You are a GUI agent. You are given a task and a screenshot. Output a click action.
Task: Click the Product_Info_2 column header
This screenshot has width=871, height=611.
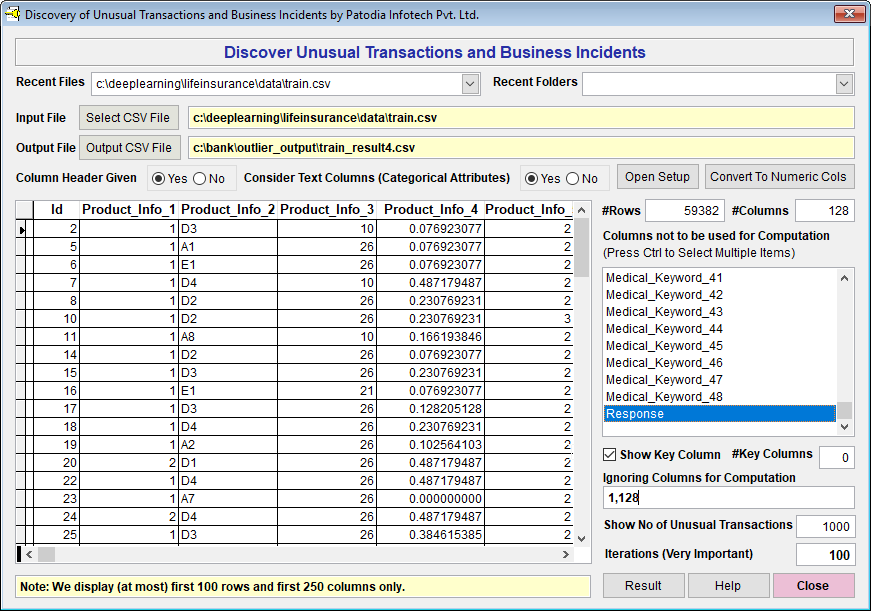[228, 210]
